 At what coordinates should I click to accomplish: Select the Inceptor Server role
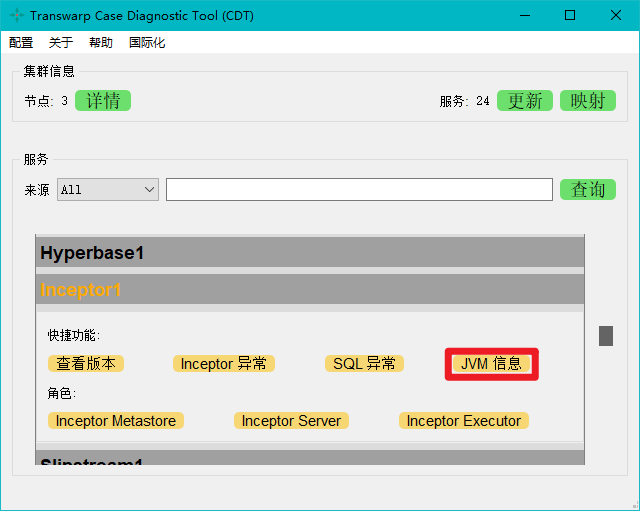tap(291, 420)
